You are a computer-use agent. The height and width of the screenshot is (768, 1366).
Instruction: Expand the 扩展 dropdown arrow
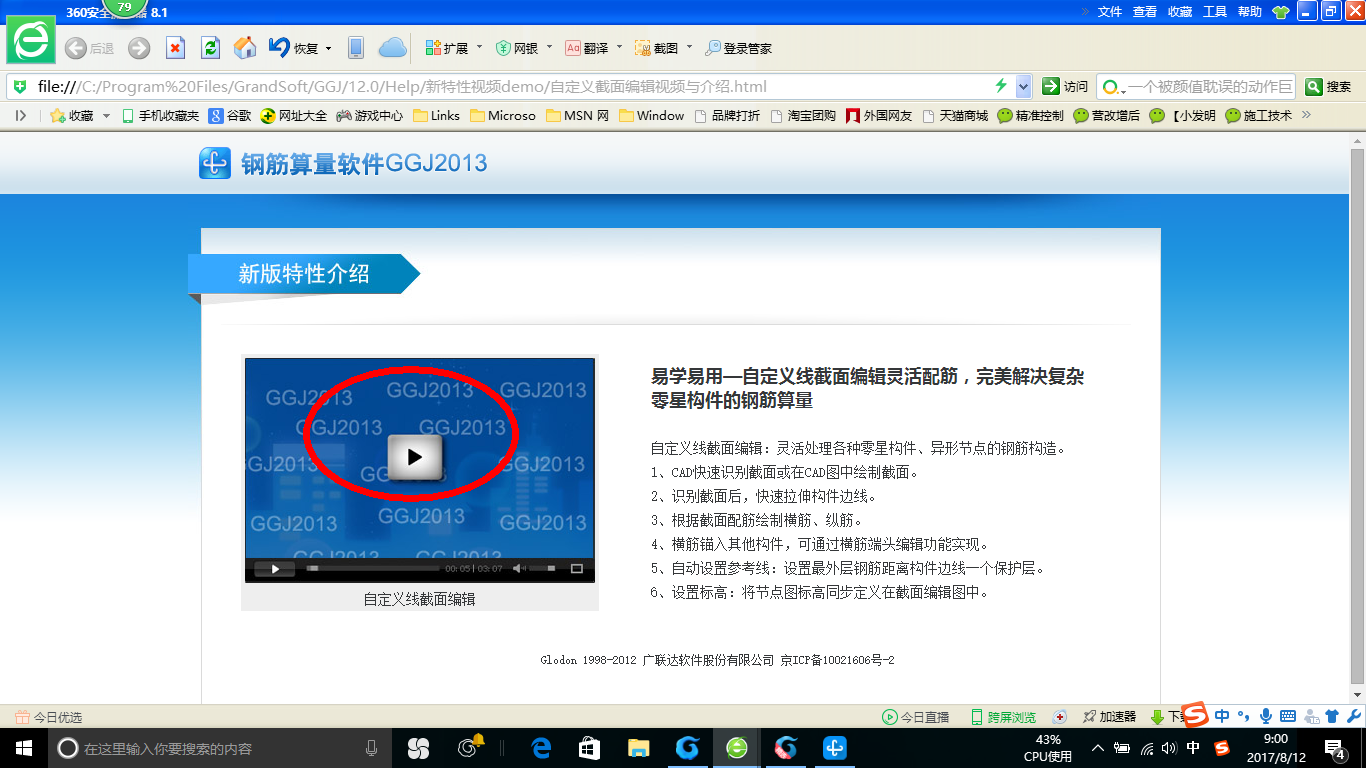[x=479, y=47]
